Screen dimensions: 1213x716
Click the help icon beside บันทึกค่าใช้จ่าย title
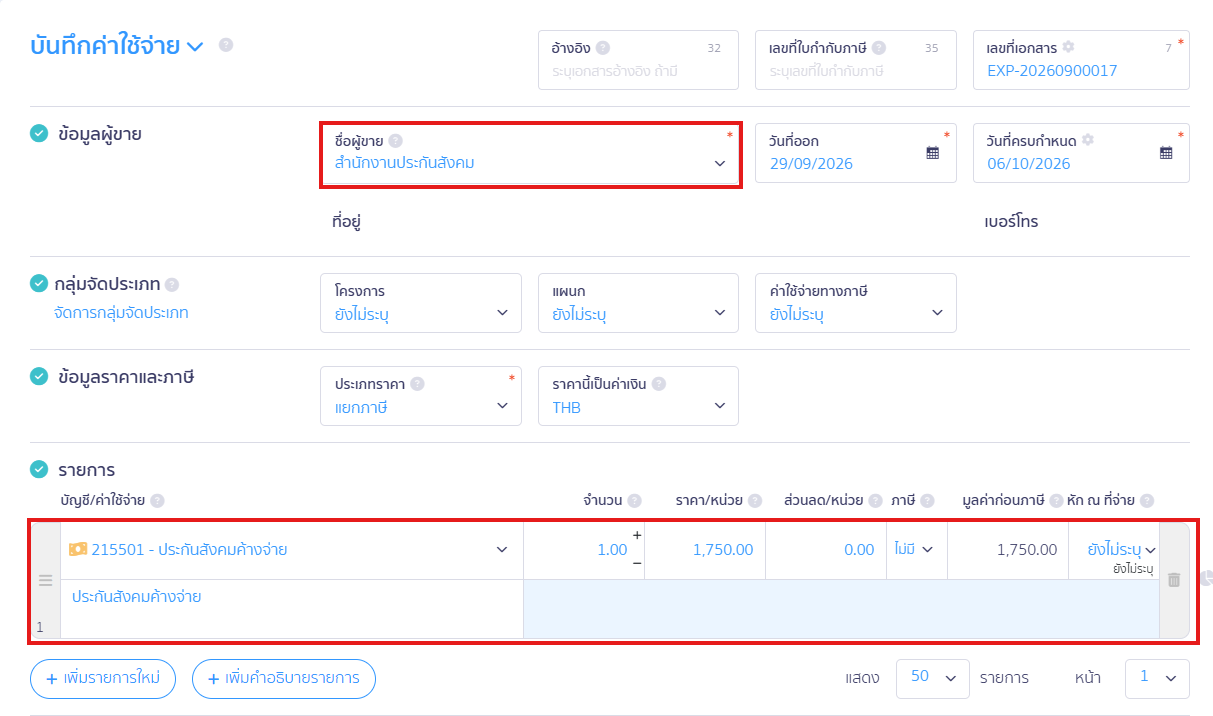tap(226, 45)
